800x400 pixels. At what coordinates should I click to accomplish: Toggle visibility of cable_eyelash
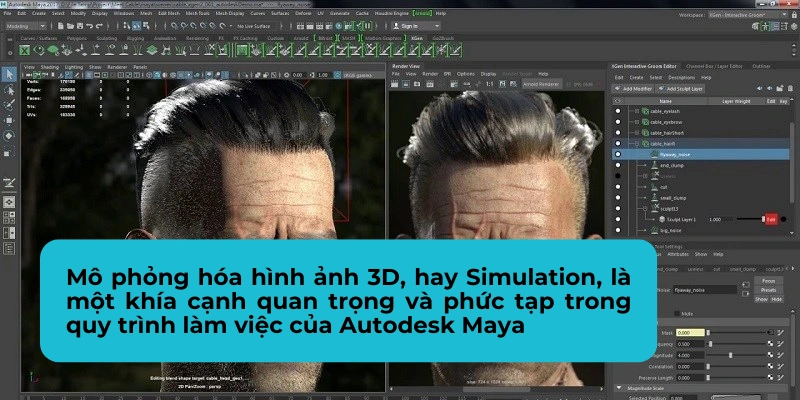point(618,111)
